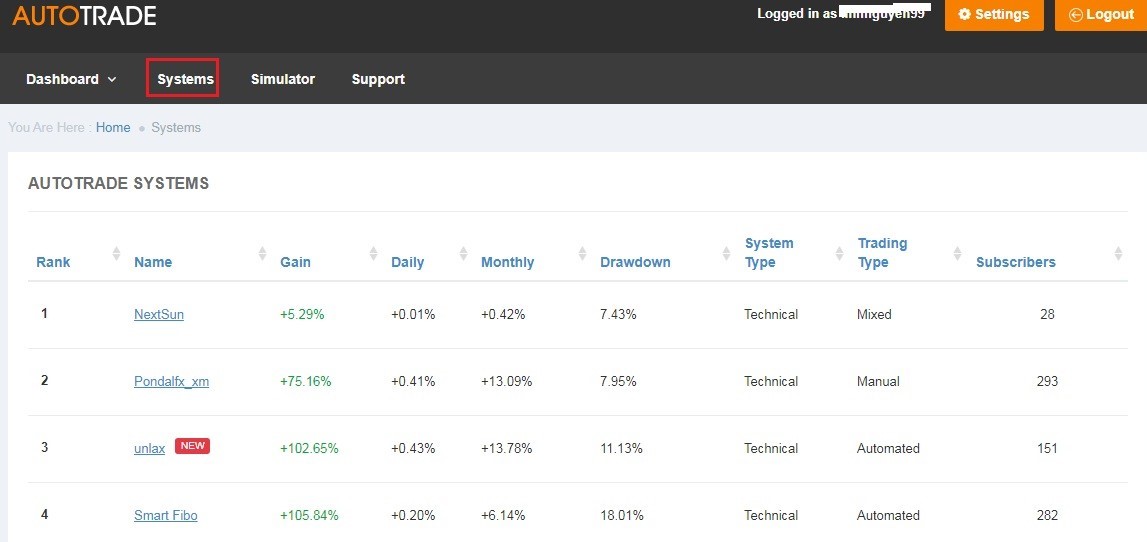The width and height of the screenshot is (1147, 542).
Task: Open the Smart Fibo system link
Action: pyautogui.click(x=165, y=515)
